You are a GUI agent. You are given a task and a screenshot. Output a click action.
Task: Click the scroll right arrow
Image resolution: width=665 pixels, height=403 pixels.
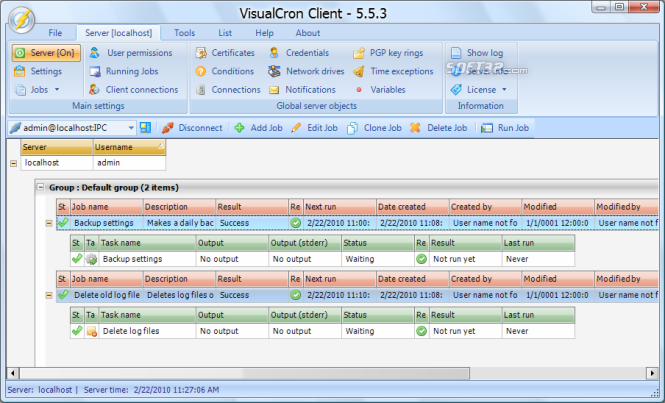point(652,373)
